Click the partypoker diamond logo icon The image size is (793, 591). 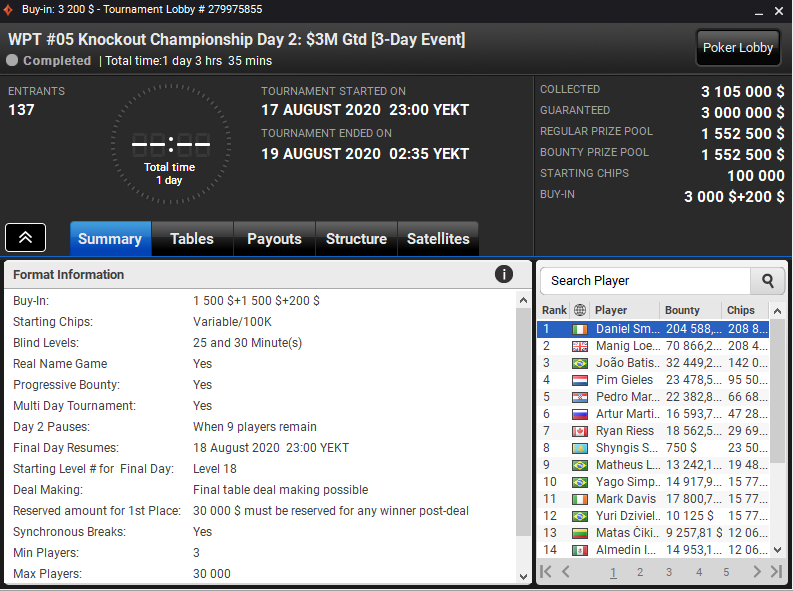coord(8,10)
